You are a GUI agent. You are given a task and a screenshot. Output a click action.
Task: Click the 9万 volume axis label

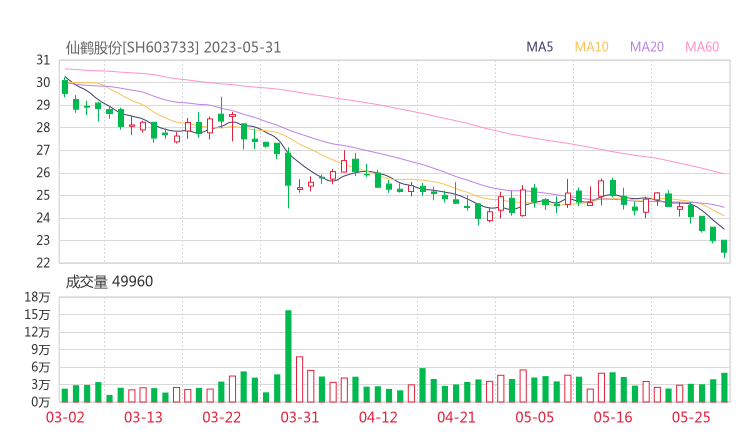click(x=41, y=349)
